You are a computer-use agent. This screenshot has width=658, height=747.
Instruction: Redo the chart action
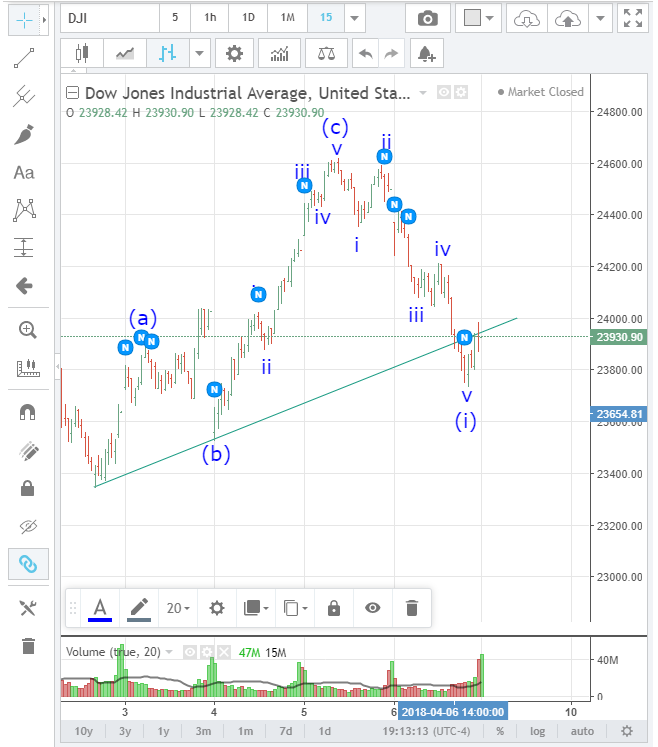[391, 53]
